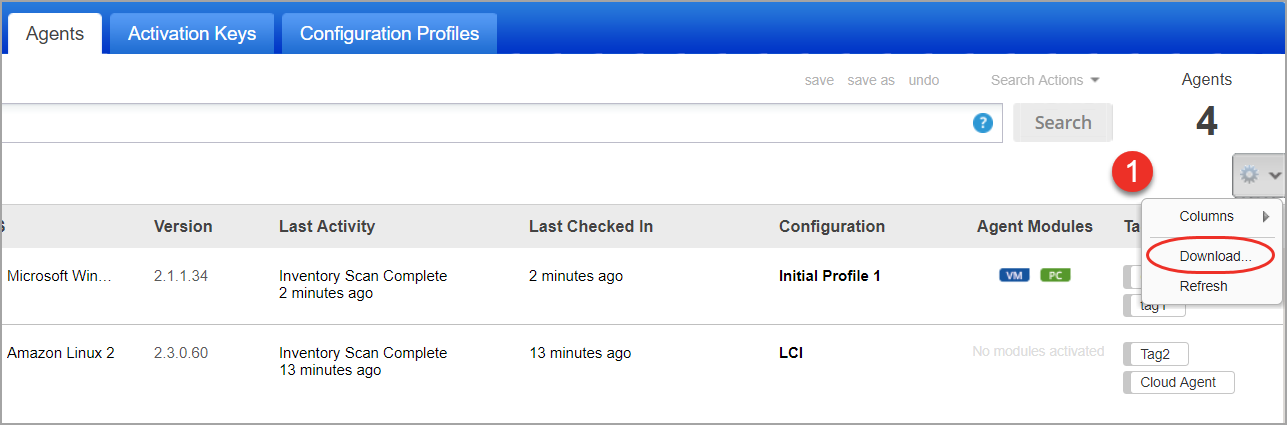Click into the search query field

pyautogui.click(x=480, y=123)
